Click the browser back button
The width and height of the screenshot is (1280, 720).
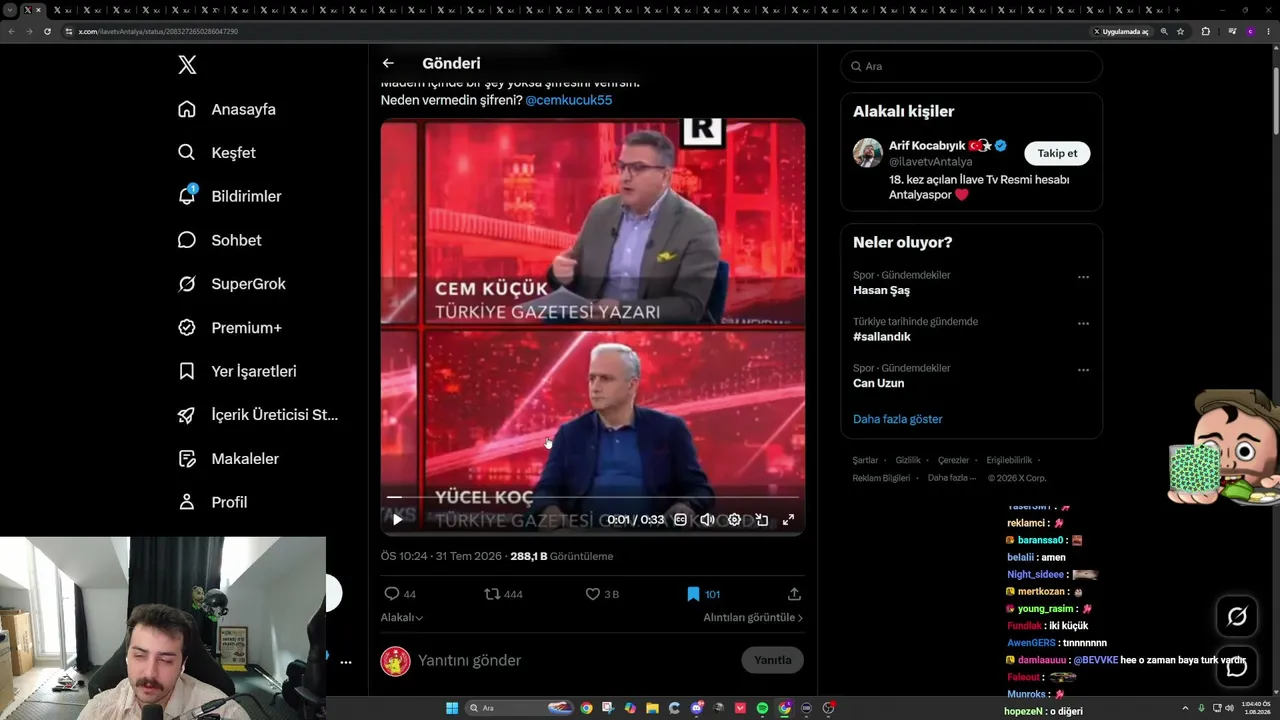tap(11, 31)
